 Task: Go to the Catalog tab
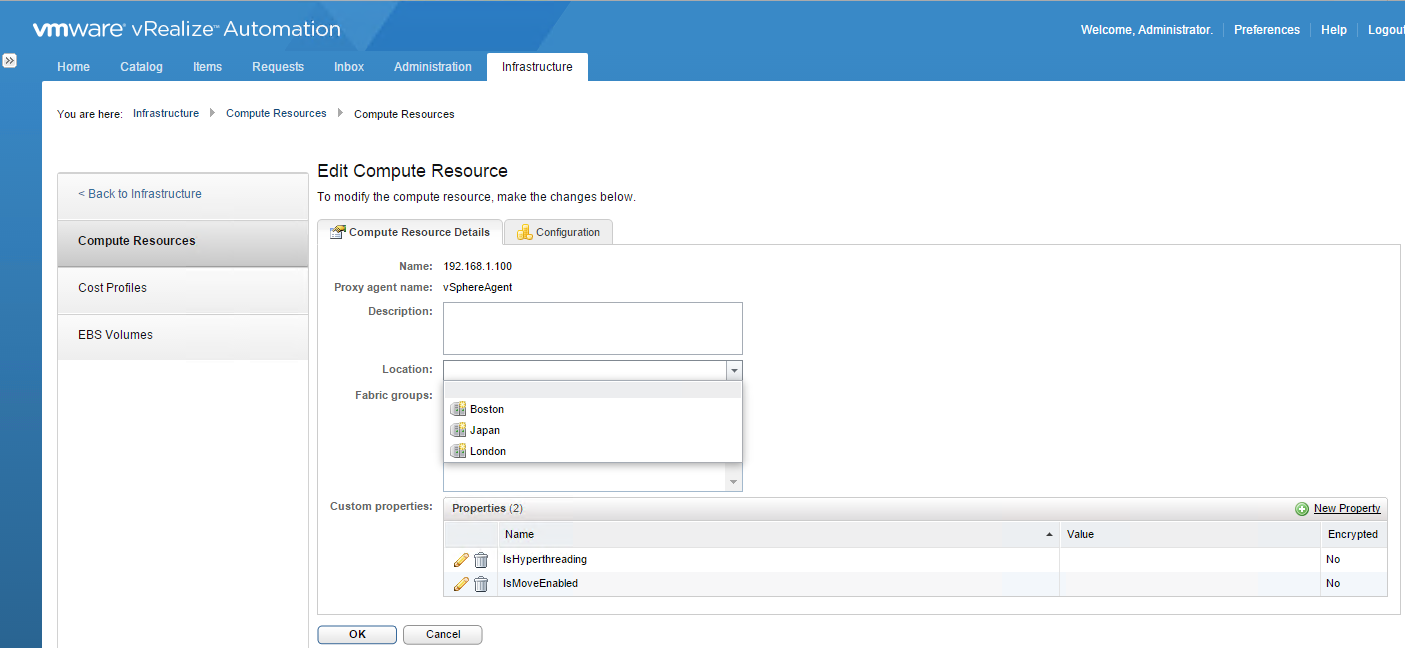click(x=141, y=67)
